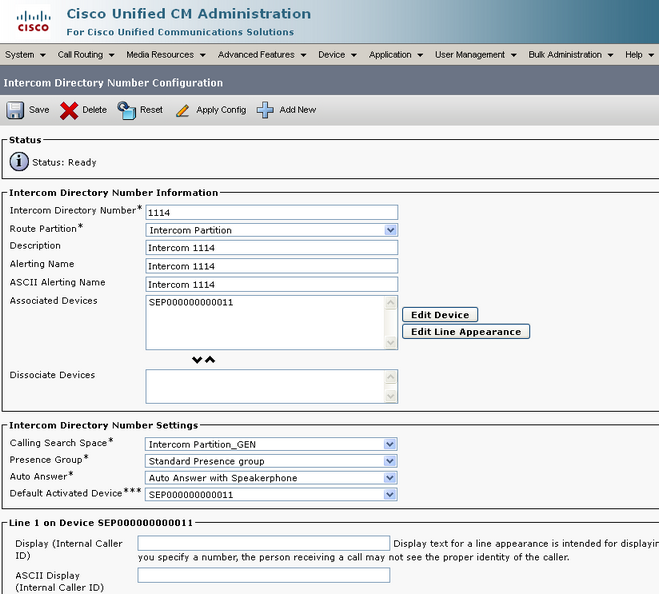This screenshot has height=594, width=659.
Task: Click the Save floppy disk icon
Action: pyautogui.click(x=15, y=111)
